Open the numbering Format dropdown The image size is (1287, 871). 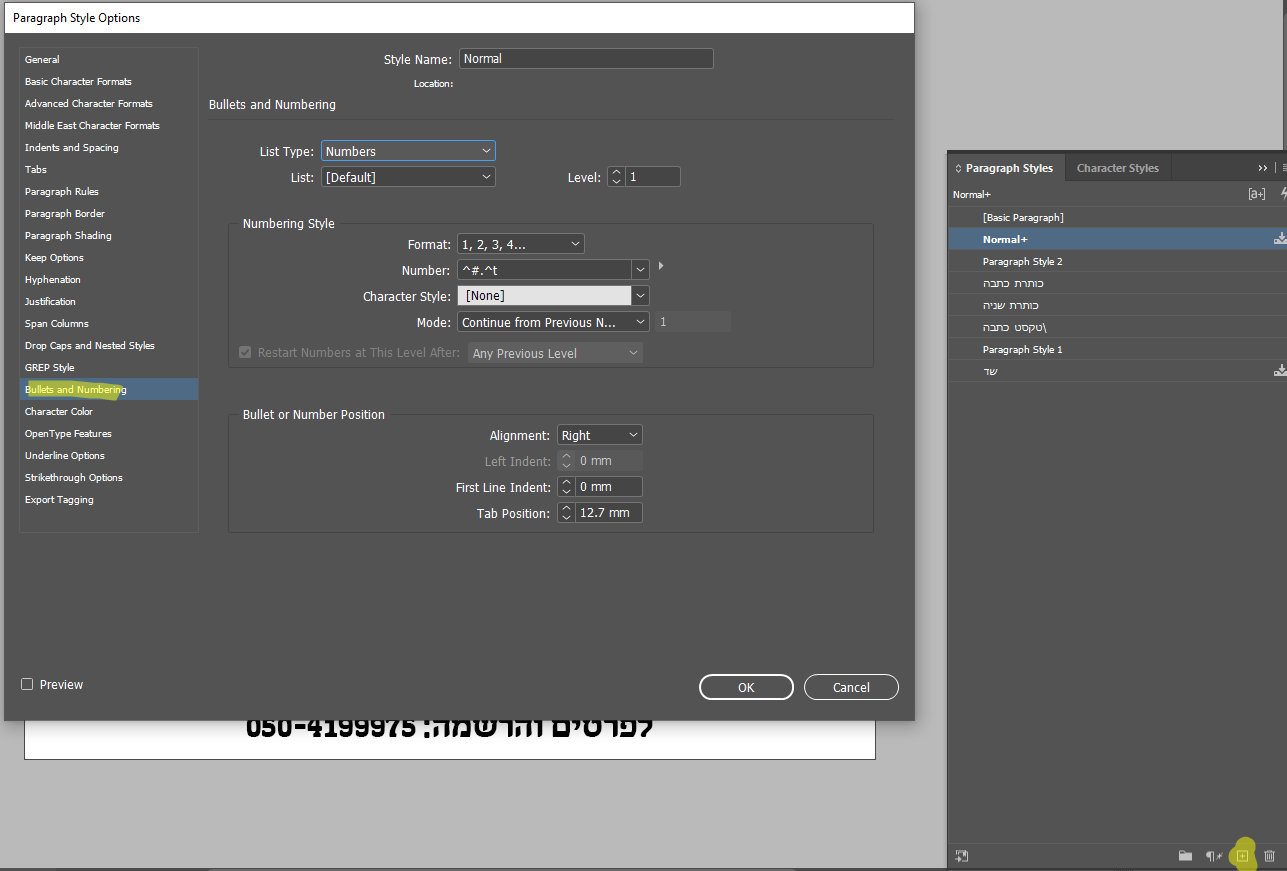coord(521,244)
